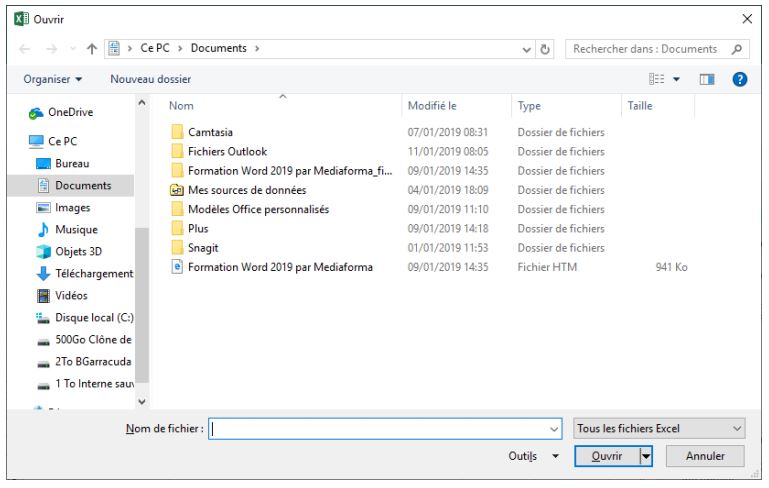Click the blue help question mark icon
The height and width of the screenshot is (488, 769).
click(x=741, y=79)
